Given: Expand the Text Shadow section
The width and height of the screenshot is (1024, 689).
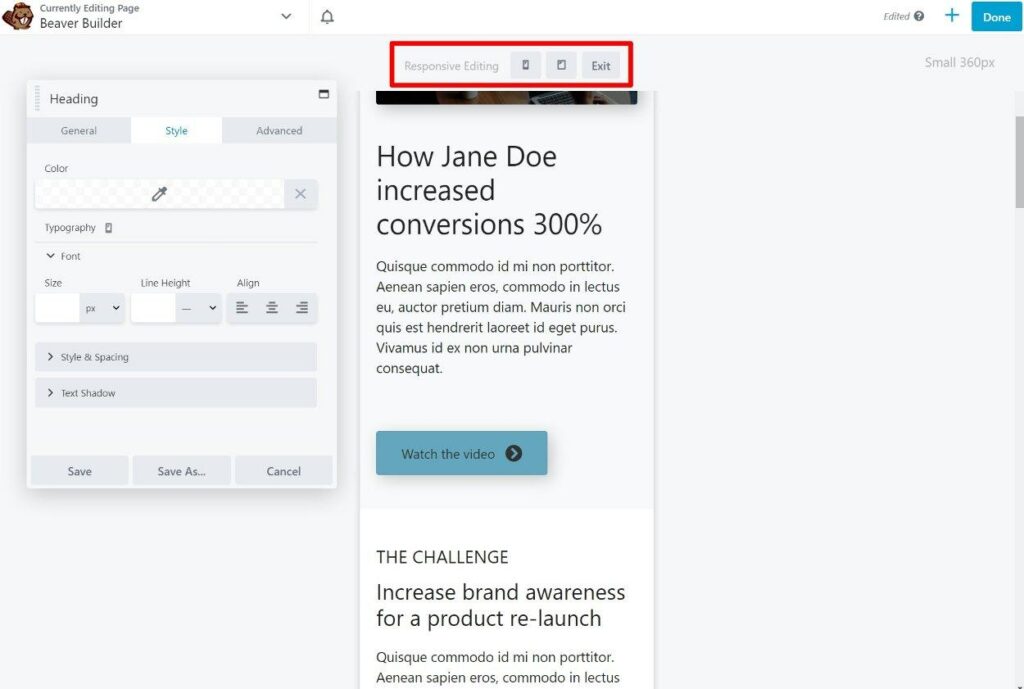Looking at the screenshot, I should (x=176, y=393).
